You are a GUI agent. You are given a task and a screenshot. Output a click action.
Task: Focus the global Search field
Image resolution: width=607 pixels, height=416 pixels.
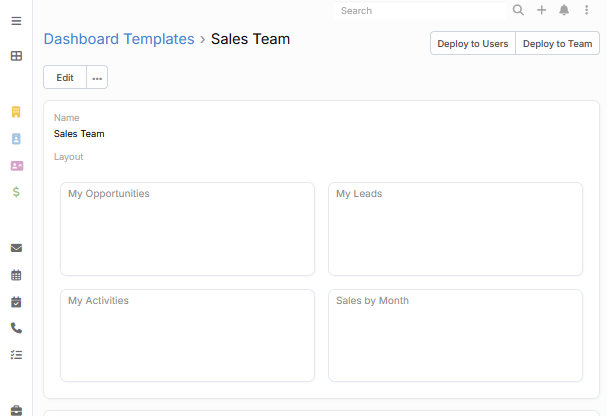(422, 11)
